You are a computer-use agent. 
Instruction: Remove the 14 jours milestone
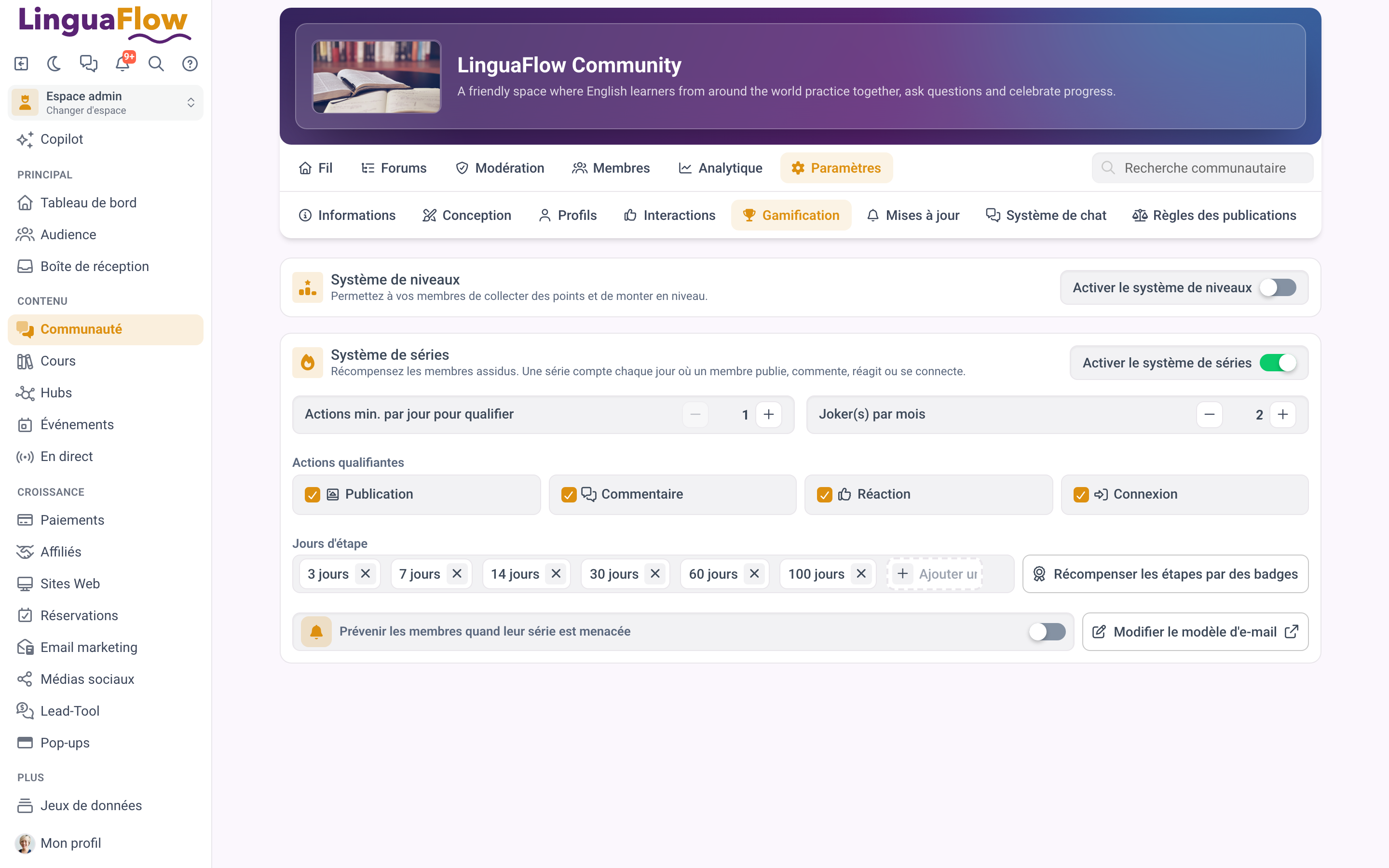556,574
